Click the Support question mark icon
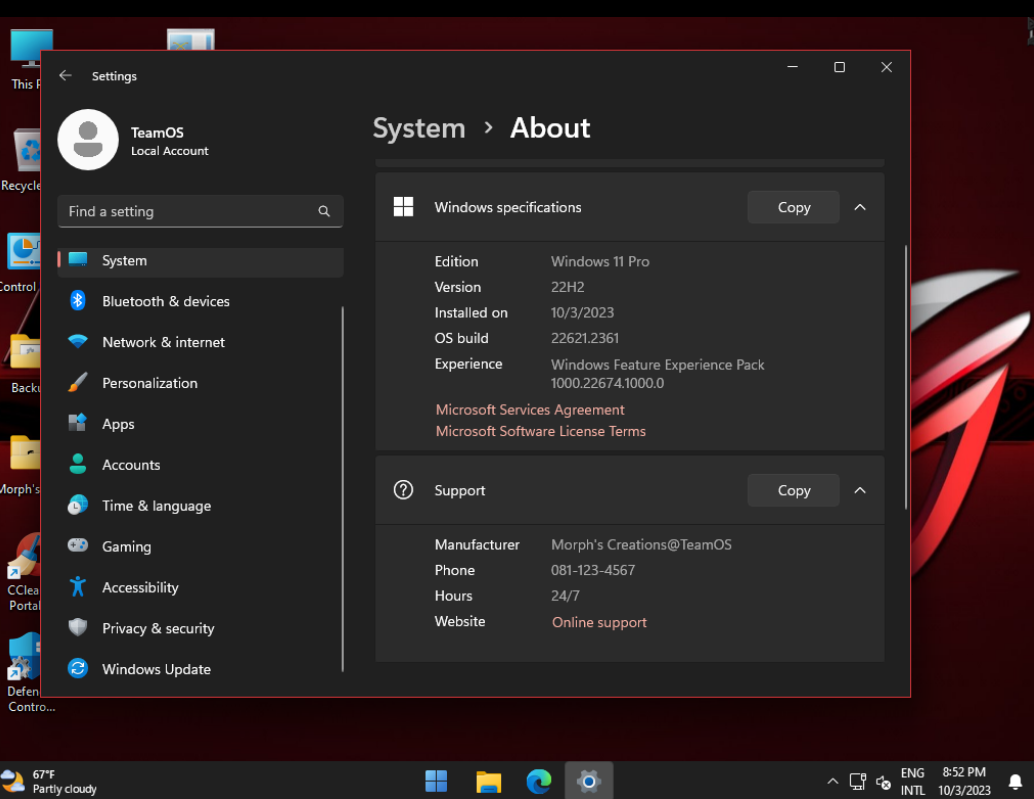The image size is (1034, 799). (403, 490)
